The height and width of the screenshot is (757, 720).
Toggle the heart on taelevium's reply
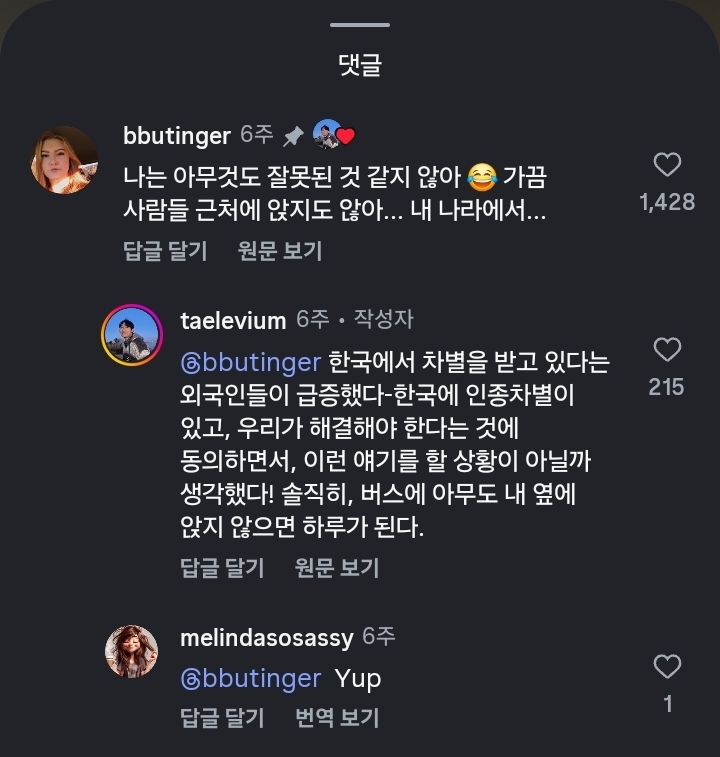(x=666, y=349)
